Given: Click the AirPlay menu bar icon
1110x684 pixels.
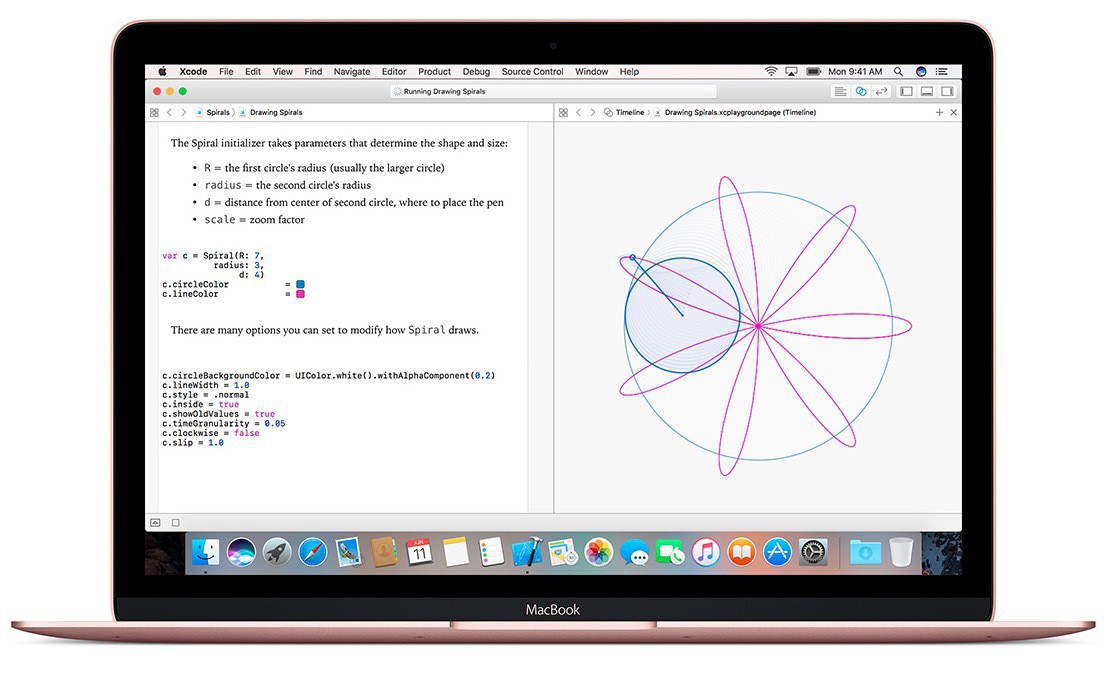Looking at the screenshot, I should [x=791, y=72].
